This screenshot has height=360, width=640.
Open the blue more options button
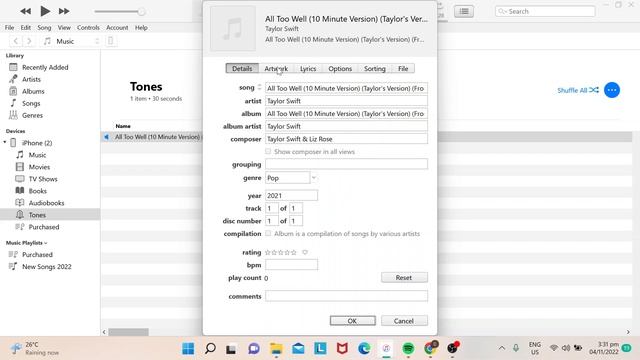611,90
